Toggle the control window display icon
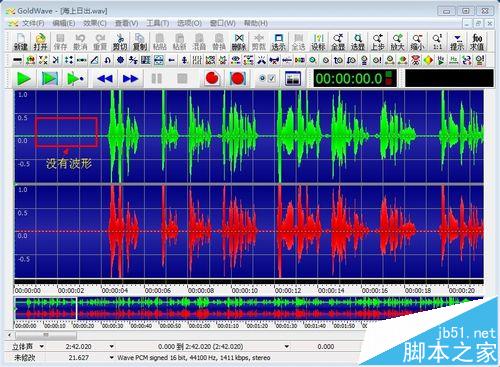 (293, 79)
